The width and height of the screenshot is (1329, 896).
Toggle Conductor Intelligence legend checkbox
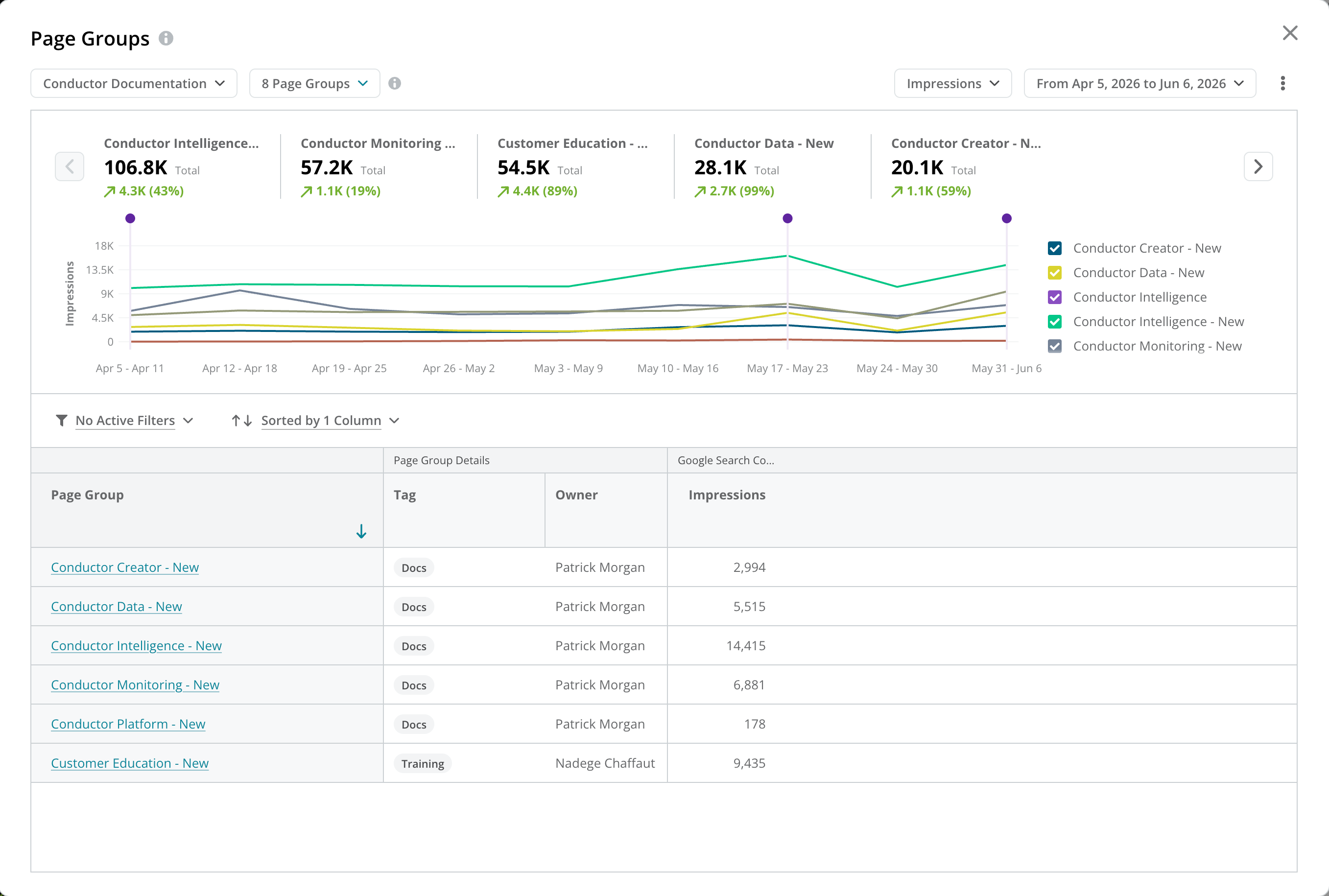click(1055, 297)
